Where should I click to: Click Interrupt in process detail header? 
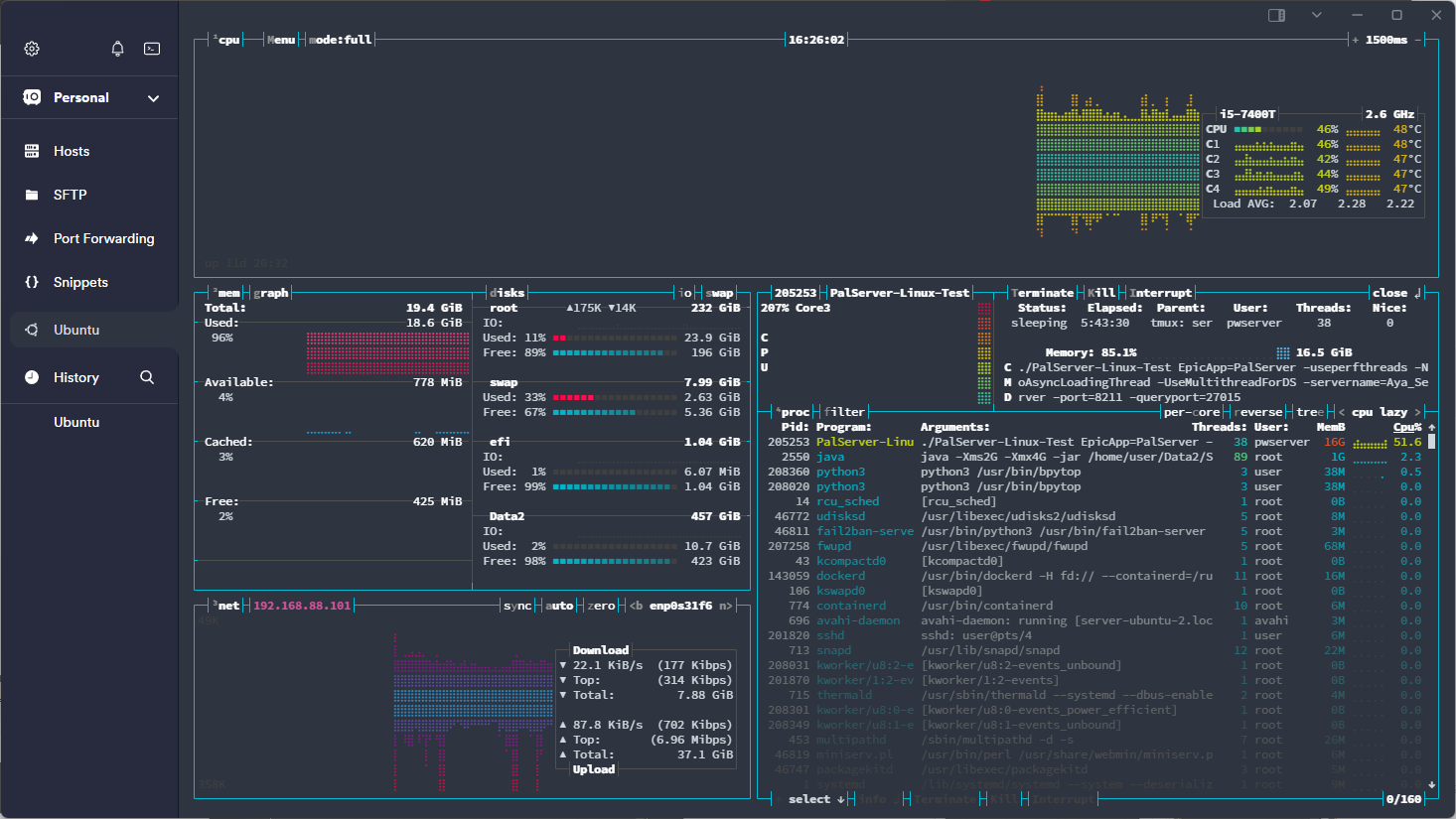pos(1161,293)
